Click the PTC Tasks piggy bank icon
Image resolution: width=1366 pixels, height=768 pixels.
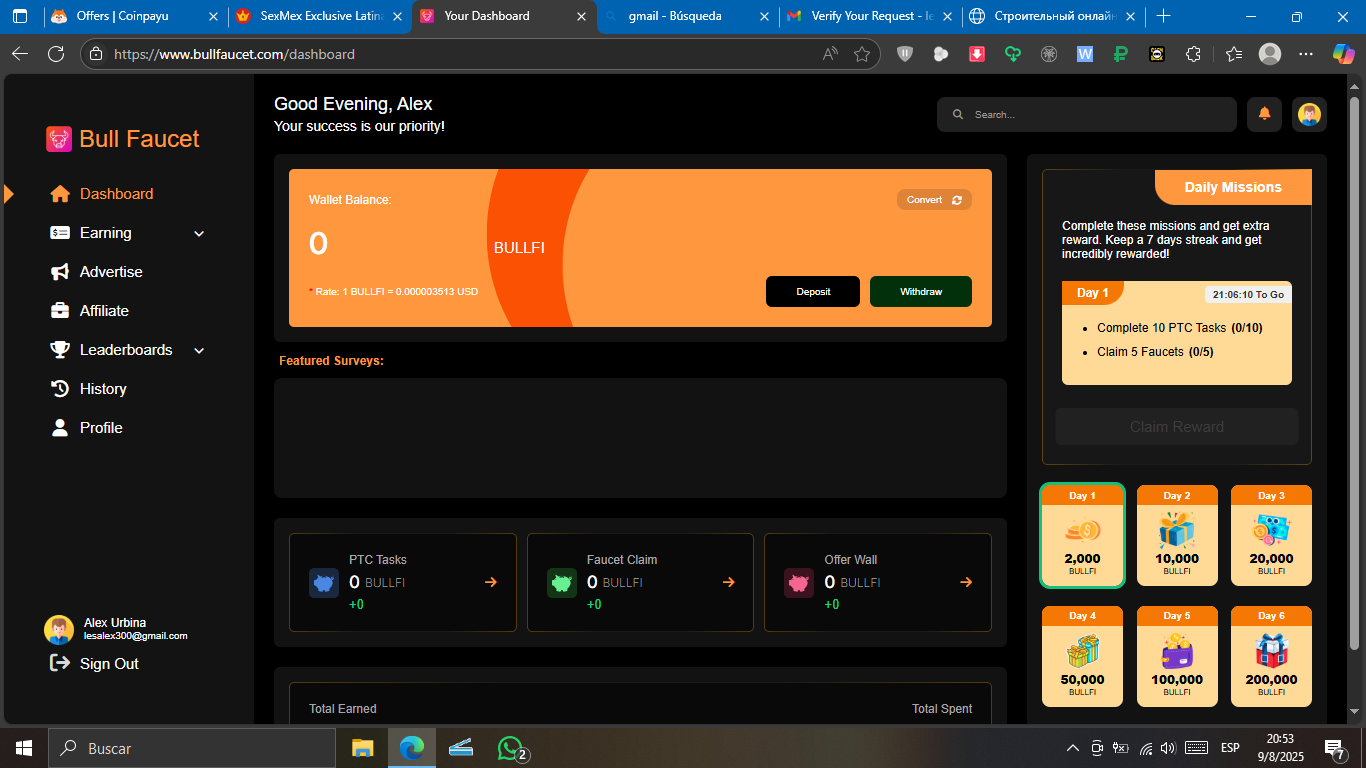click(x=324, y=583)
